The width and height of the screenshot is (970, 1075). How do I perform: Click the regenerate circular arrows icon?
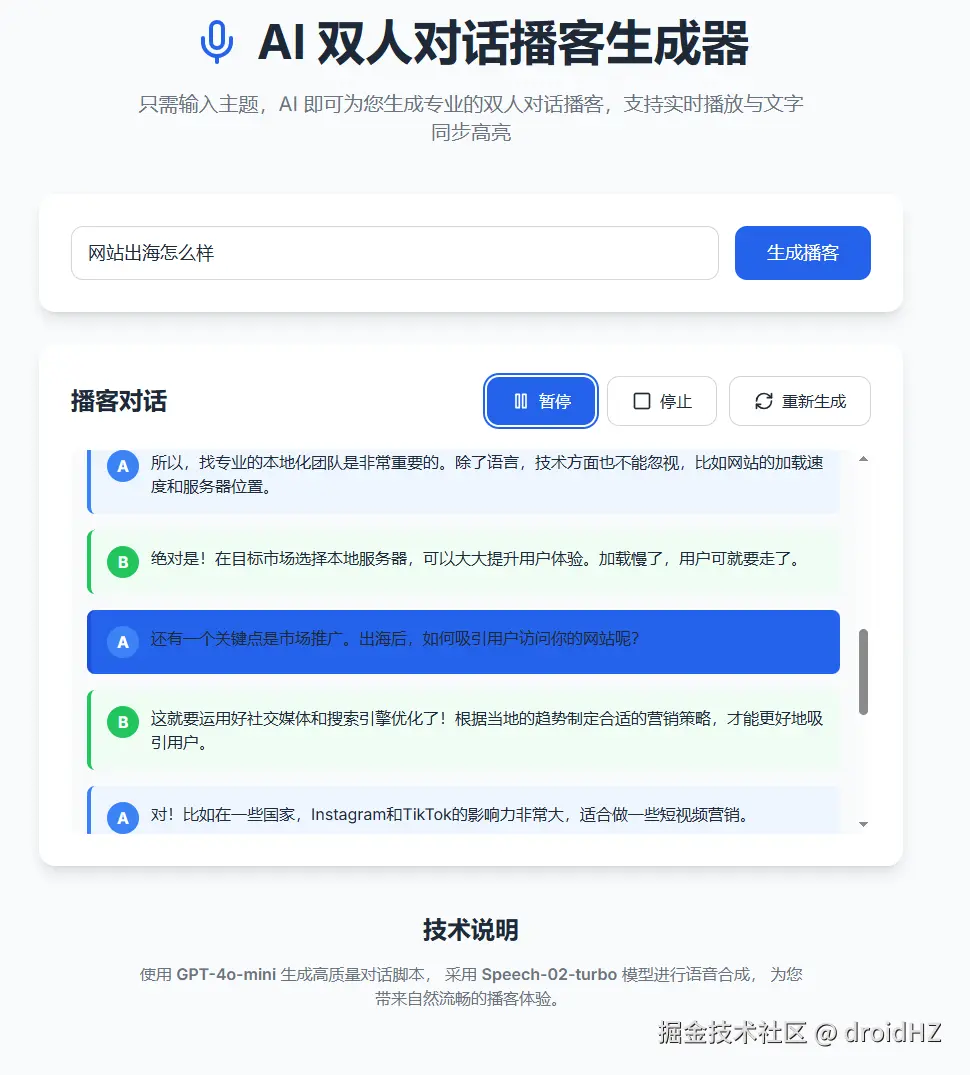(x=764, y=401)
